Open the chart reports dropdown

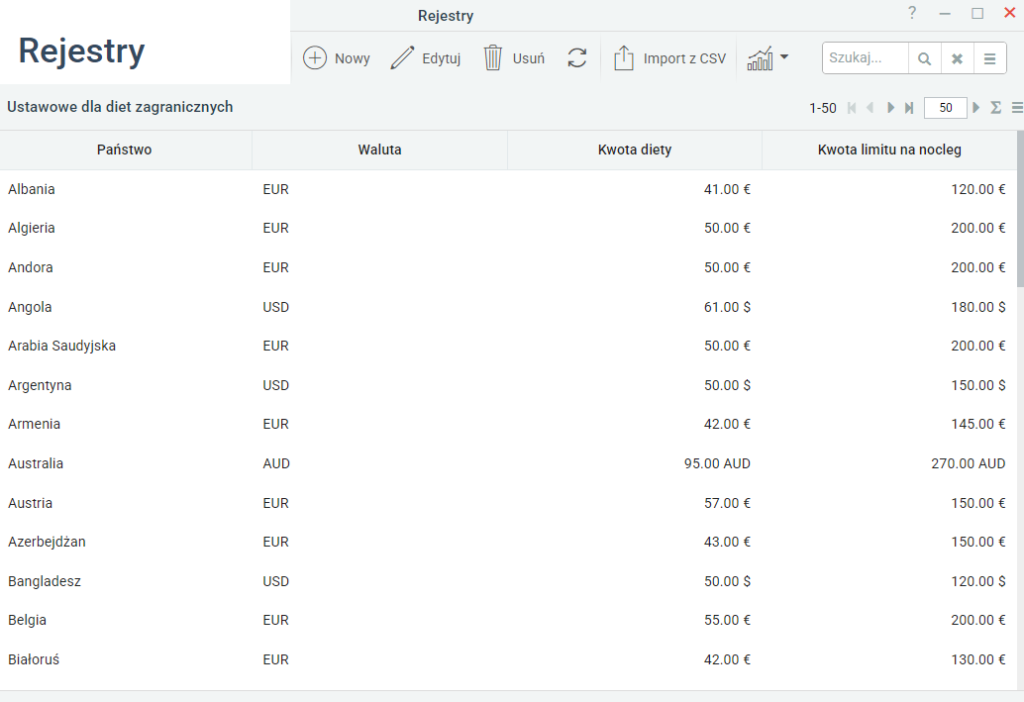coord(768,58)
